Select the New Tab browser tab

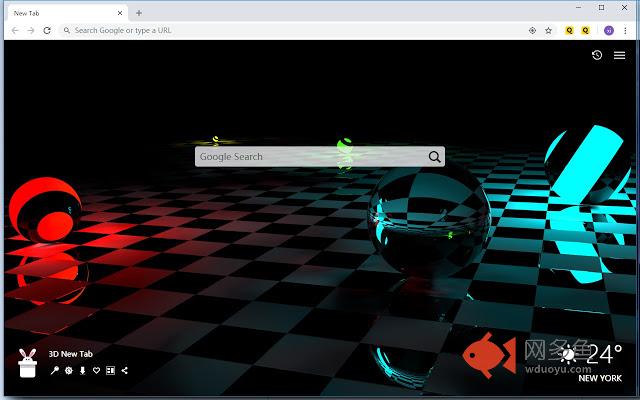tap(67, 13)
